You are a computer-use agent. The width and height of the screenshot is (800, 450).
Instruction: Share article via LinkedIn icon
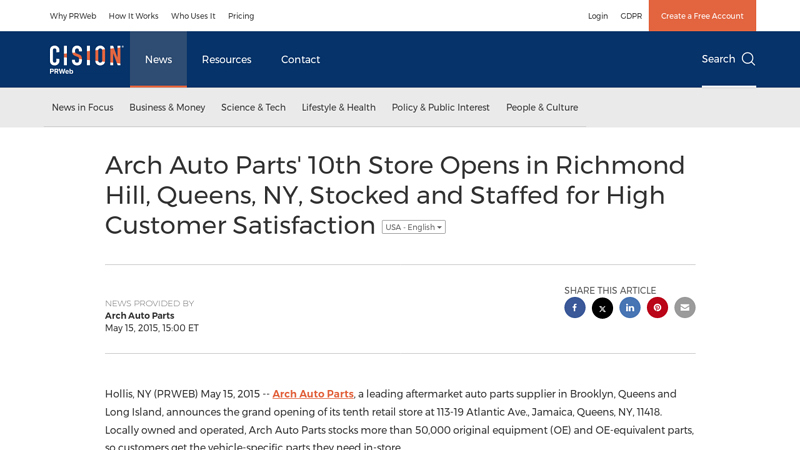point(630,308)
